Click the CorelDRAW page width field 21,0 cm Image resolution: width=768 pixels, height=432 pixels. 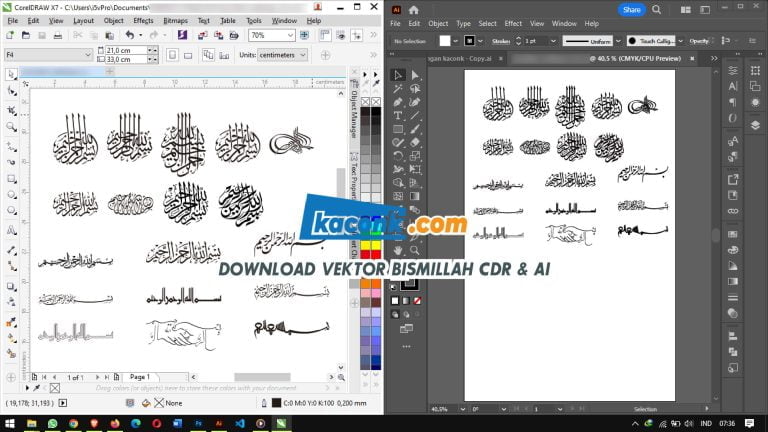pyautogui.click(x=125, y=50)
